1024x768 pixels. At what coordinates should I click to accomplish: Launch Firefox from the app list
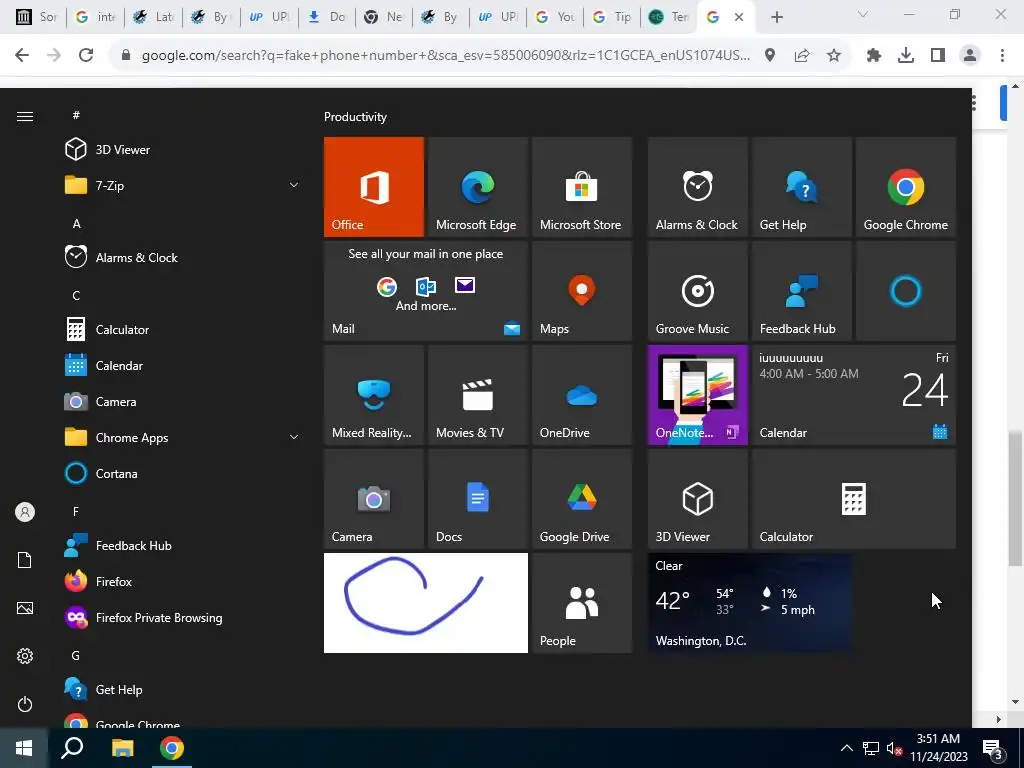coord(183,581)
